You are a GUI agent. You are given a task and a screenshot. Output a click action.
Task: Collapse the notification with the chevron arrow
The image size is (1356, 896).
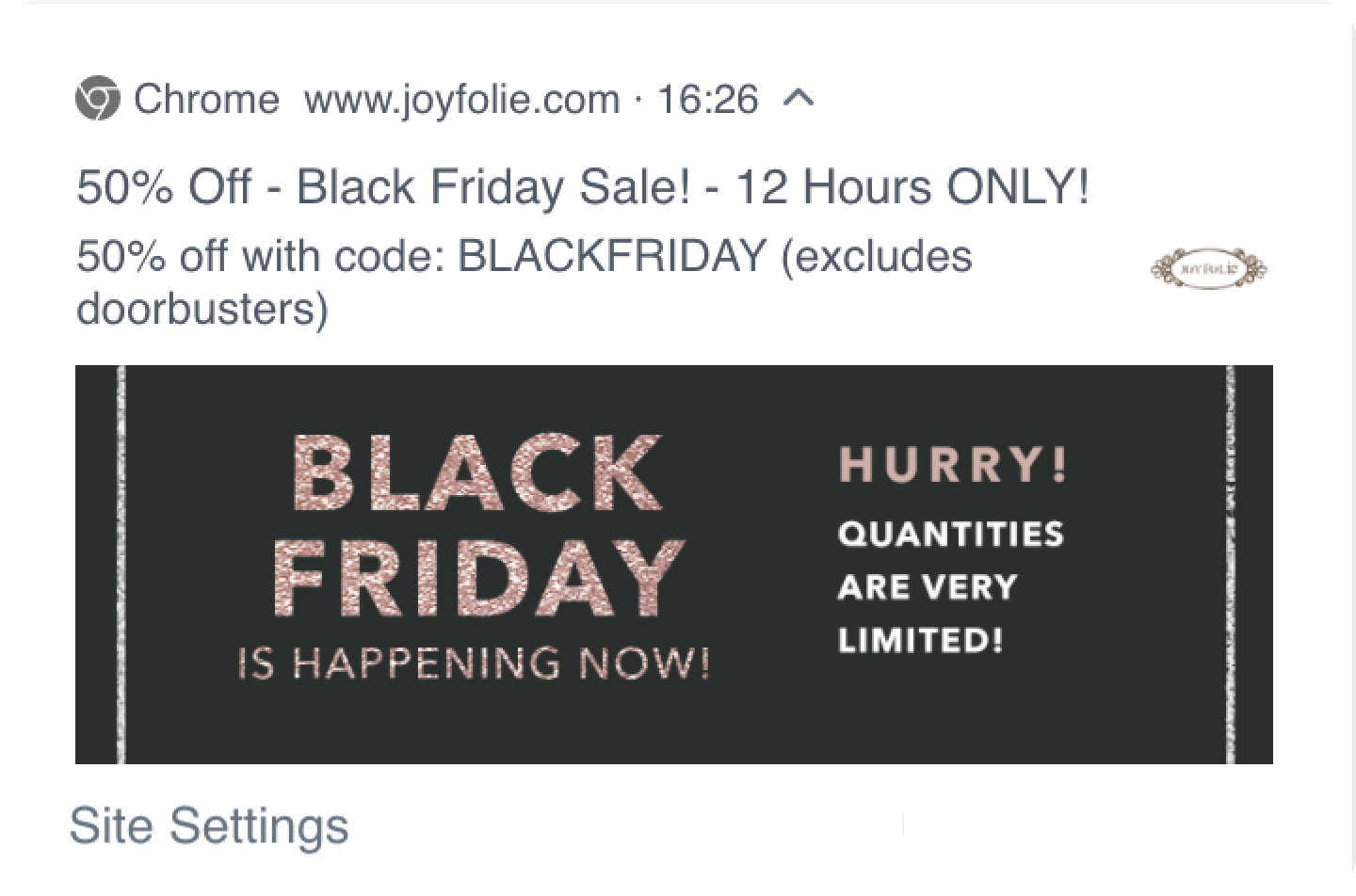point(799,99)
